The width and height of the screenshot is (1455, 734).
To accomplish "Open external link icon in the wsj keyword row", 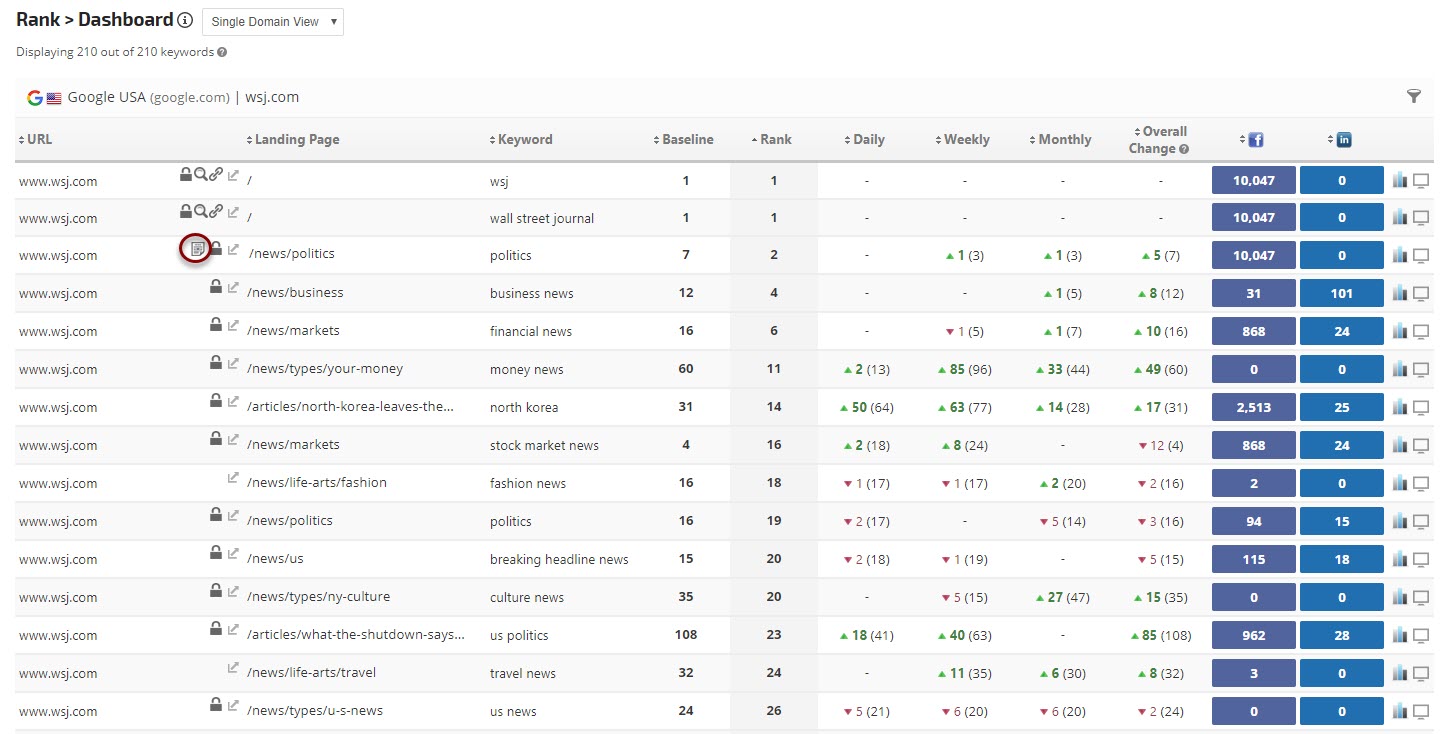I will [233, 176].
